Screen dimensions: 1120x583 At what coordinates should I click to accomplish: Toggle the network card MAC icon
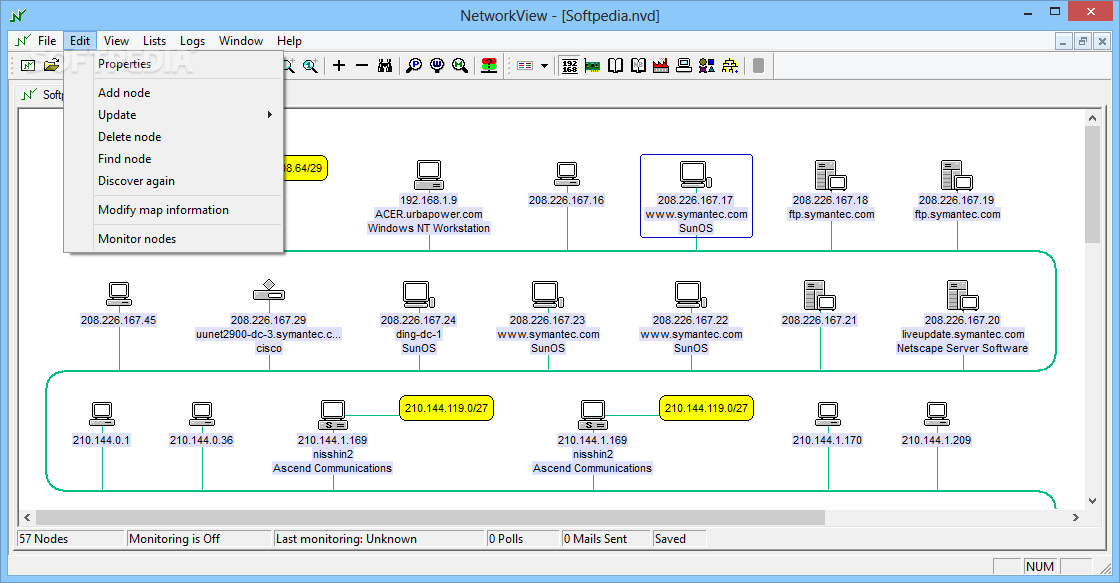(592, 66)
